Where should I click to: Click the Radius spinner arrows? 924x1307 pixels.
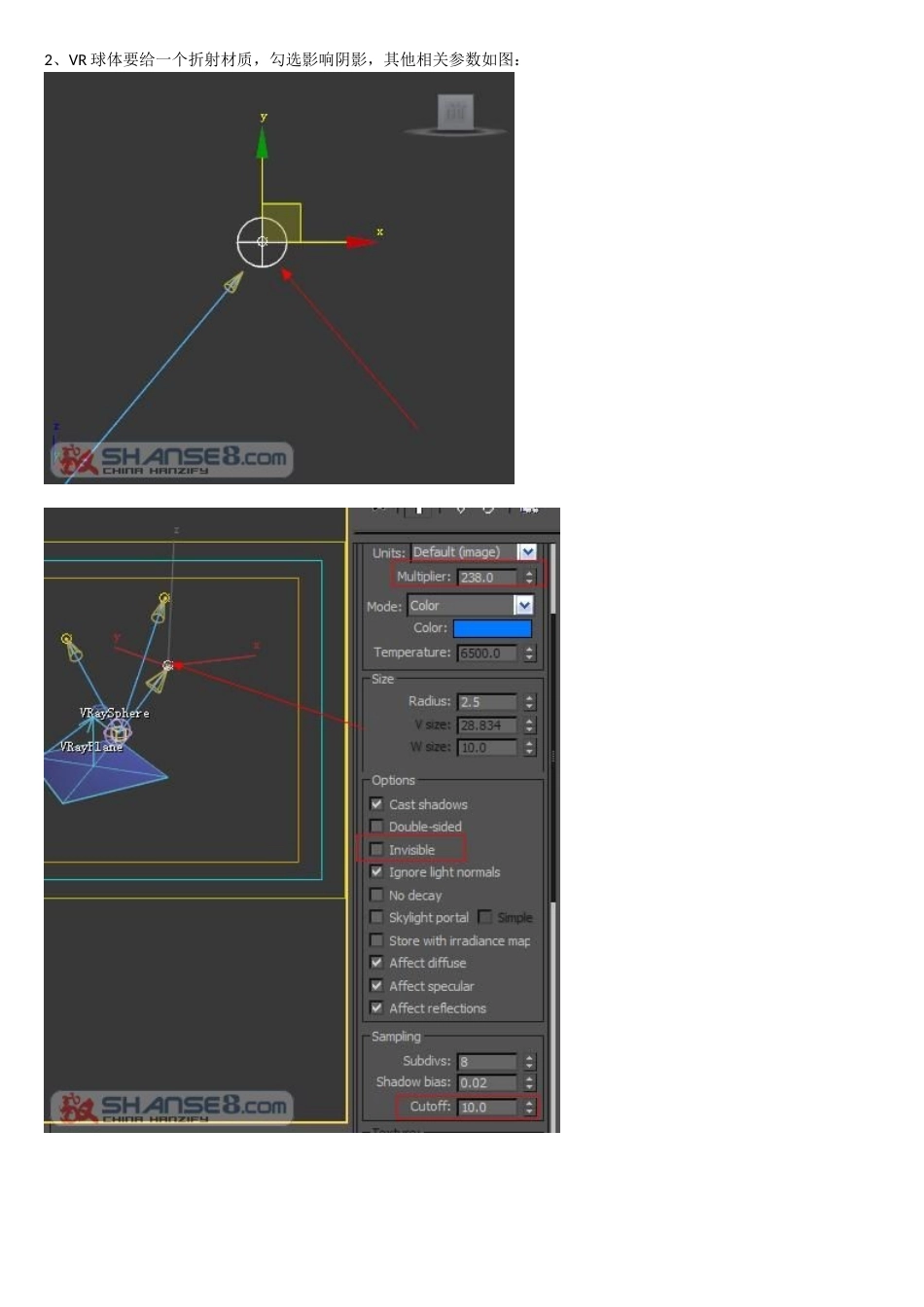pyautogui.click(x=529, y=701)
